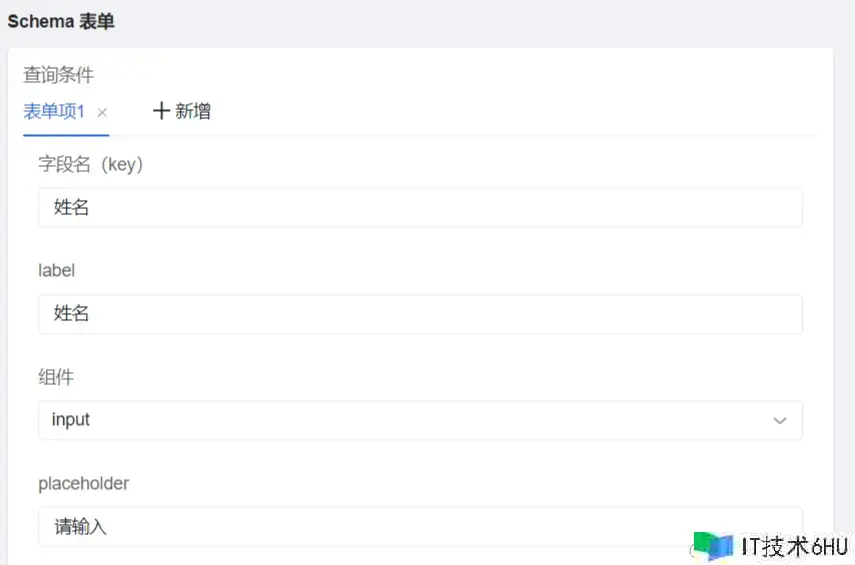Click the 字段名 (key) field label
Screen dimensions: 855x565
pyautogui.click(x=91, y=165)
